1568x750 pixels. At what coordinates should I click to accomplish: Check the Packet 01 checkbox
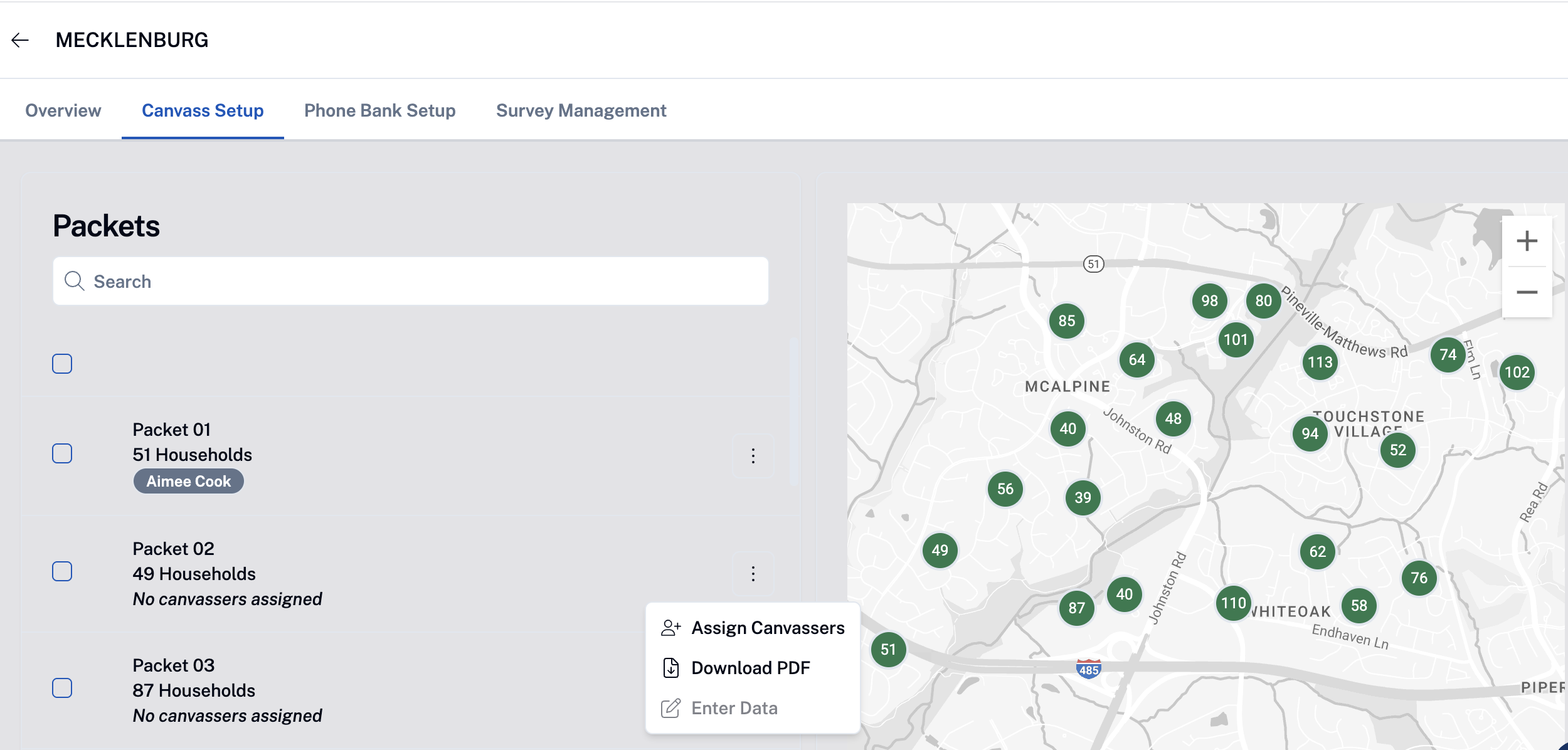click(x=62, y=453)
